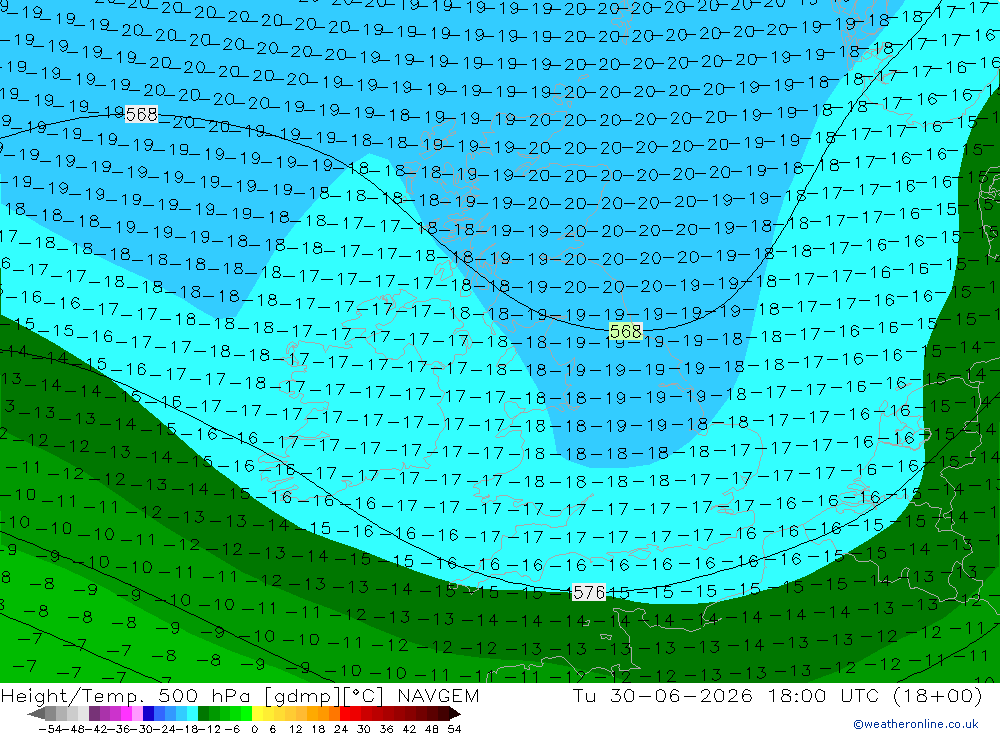Click the 568 contour label at upper left
The width and height of the screenshot is (1000, 733).
click(x=142, y=115)
